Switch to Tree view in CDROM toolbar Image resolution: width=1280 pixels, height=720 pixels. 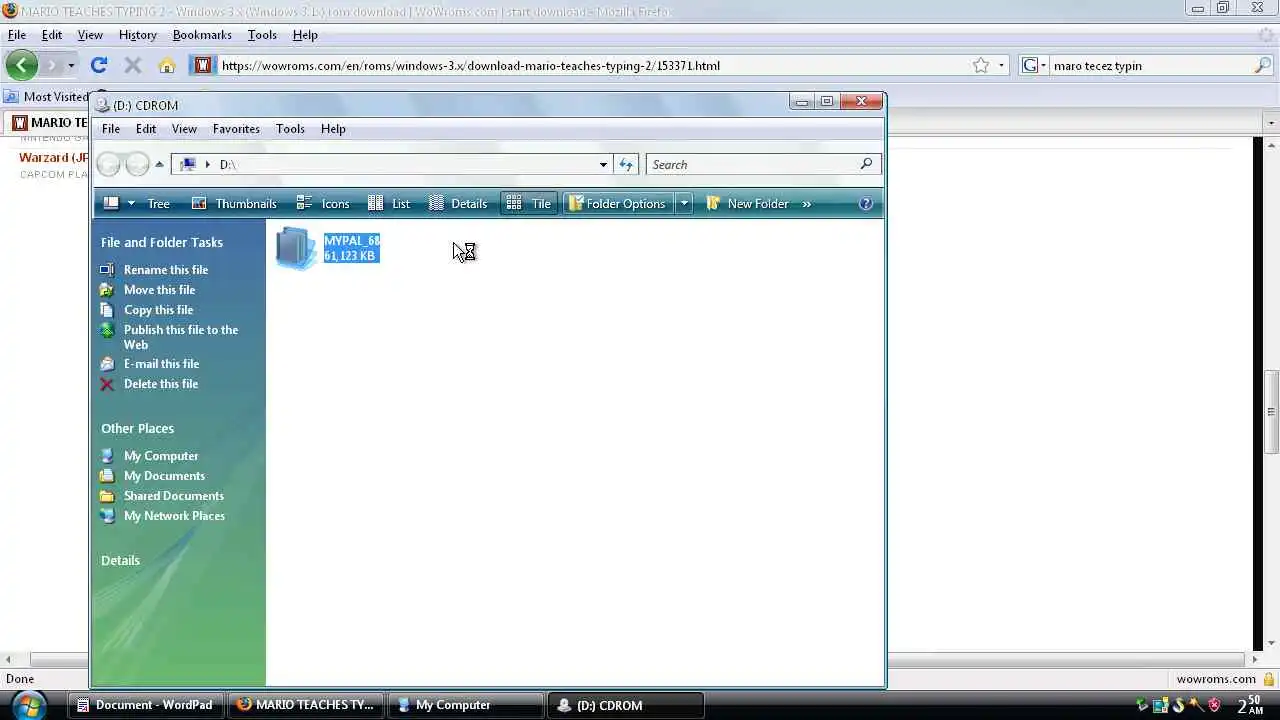[x=158, y=203]
